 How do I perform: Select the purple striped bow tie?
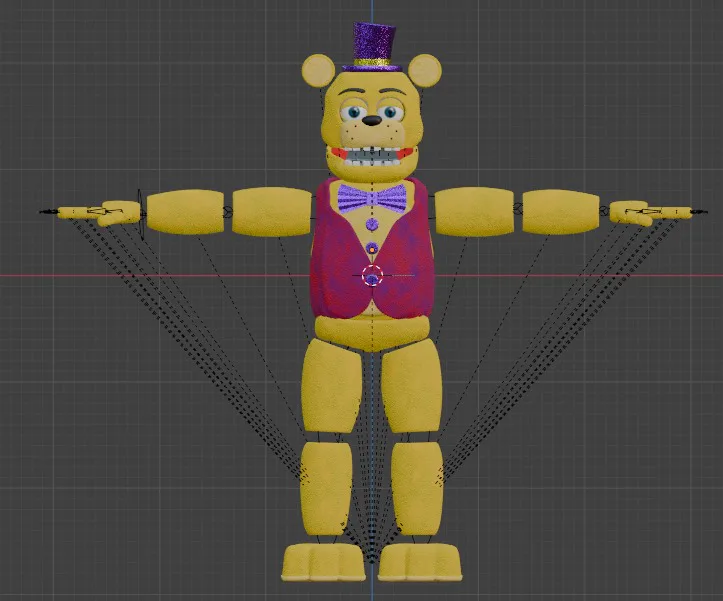(x=372, y=198)
